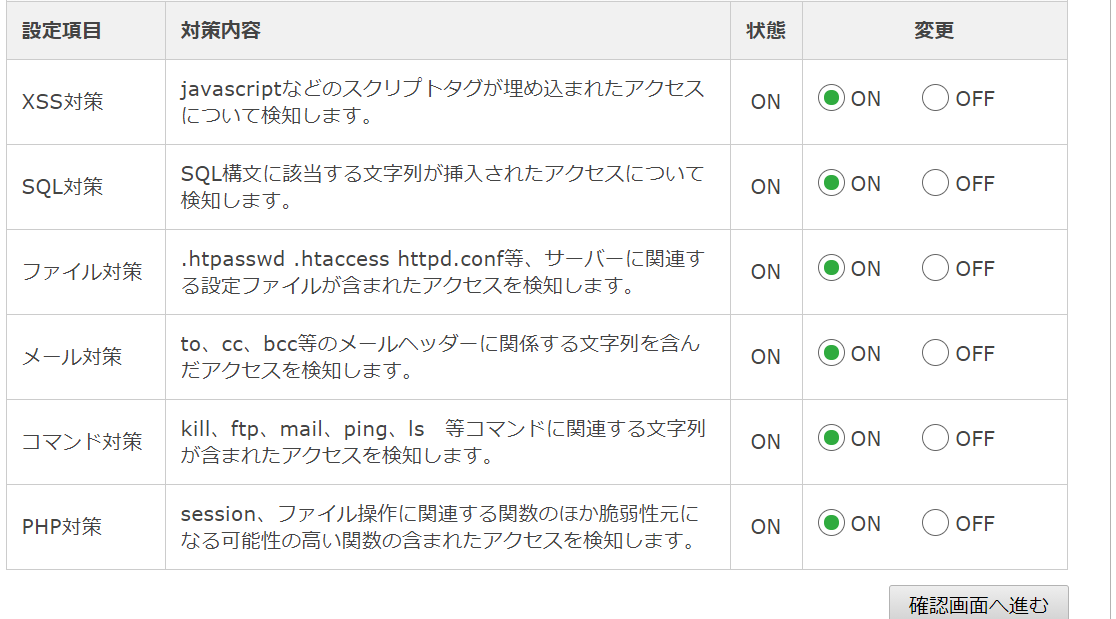The height and width of the screenshot is (619, 1116).
Task: Select ON radio for XSS対策
Action: (831, 98)
